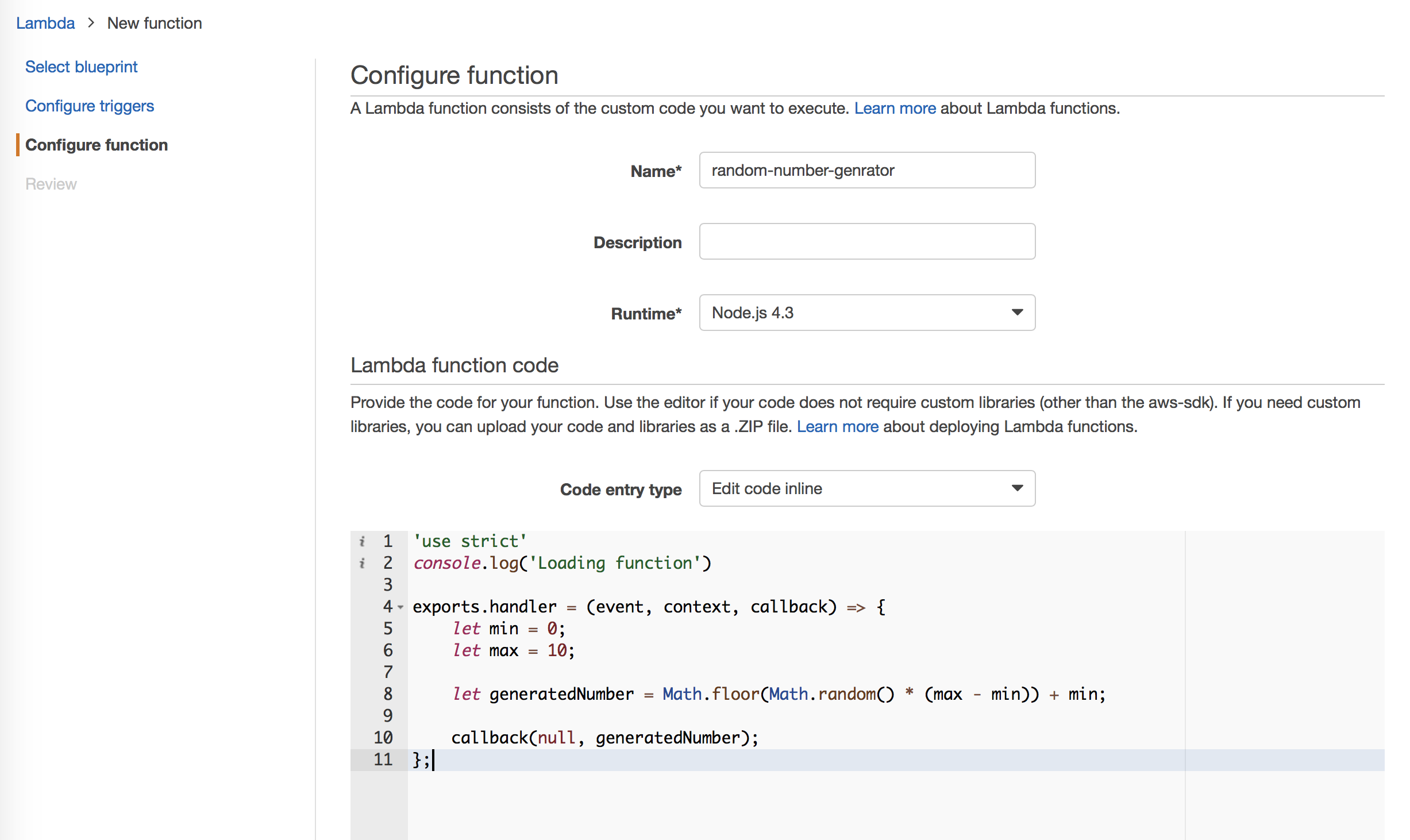
Task: Open the Code entry type dropdown
Action: [867, 488]
